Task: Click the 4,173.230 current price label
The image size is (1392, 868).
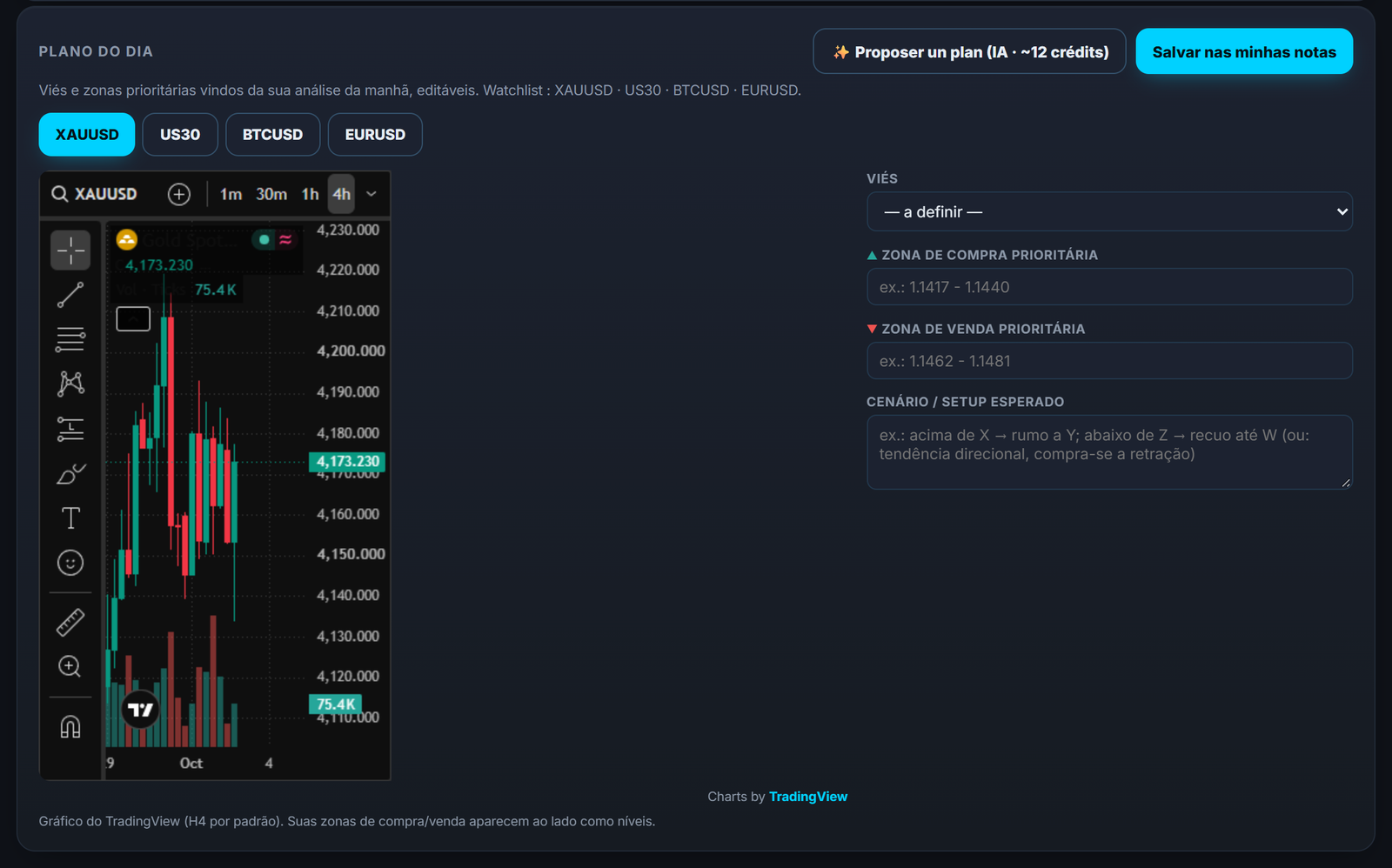Action: (347, 461)
